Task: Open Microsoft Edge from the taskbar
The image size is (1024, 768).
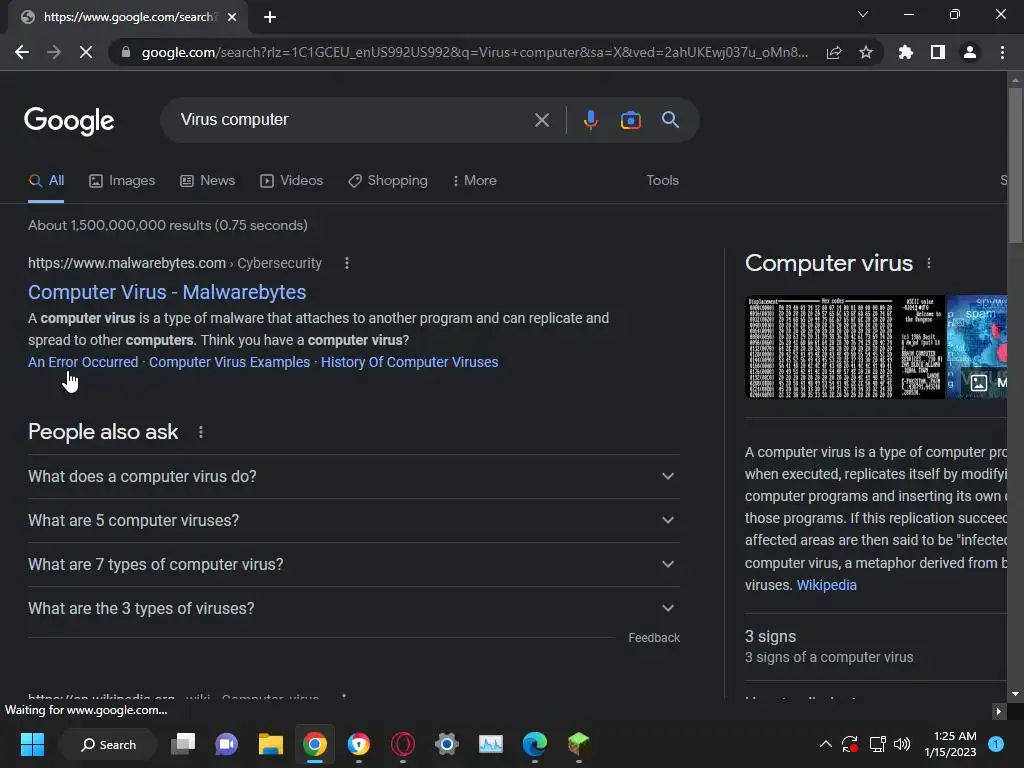Action: pyautogui.click(x=534, y=744)
